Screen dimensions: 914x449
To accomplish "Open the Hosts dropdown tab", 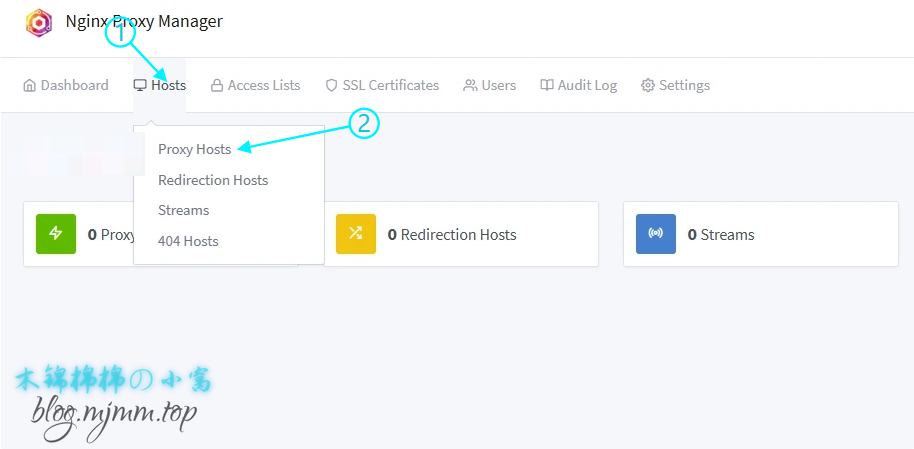I will click(168, 86).
